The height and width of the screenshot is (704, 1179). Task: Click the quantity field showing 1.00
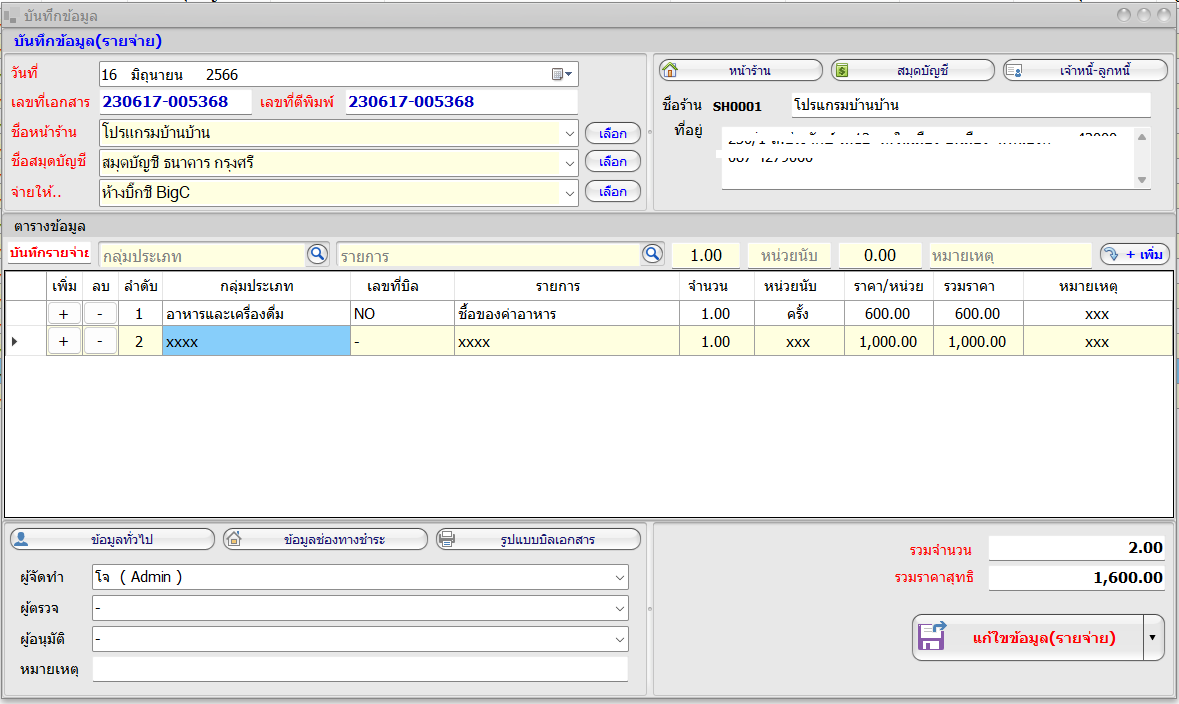coord(705,256)
